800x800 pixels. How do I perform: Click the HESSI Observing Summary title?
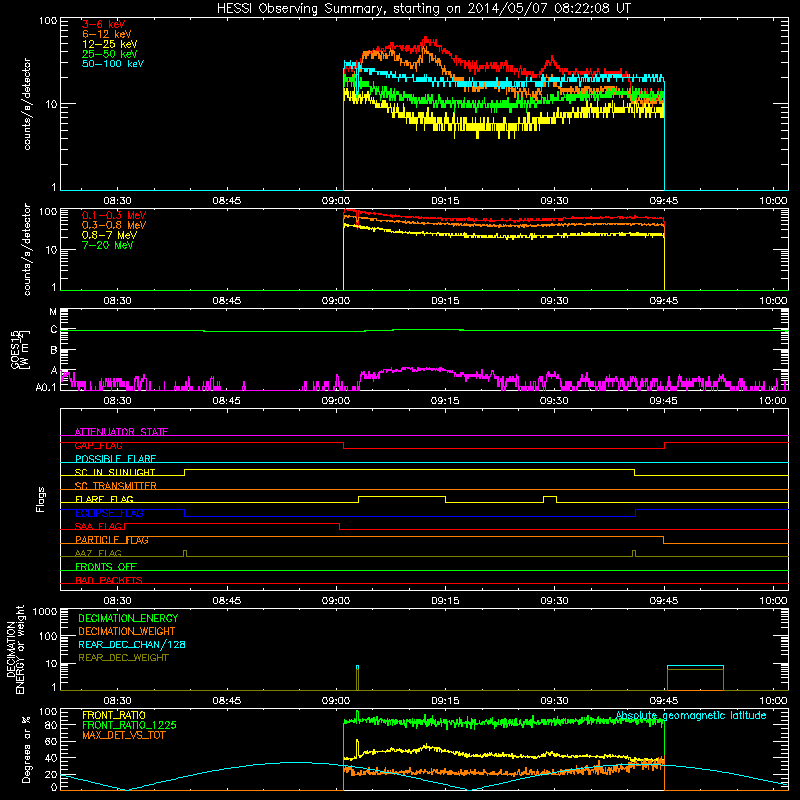coord(424,8)
